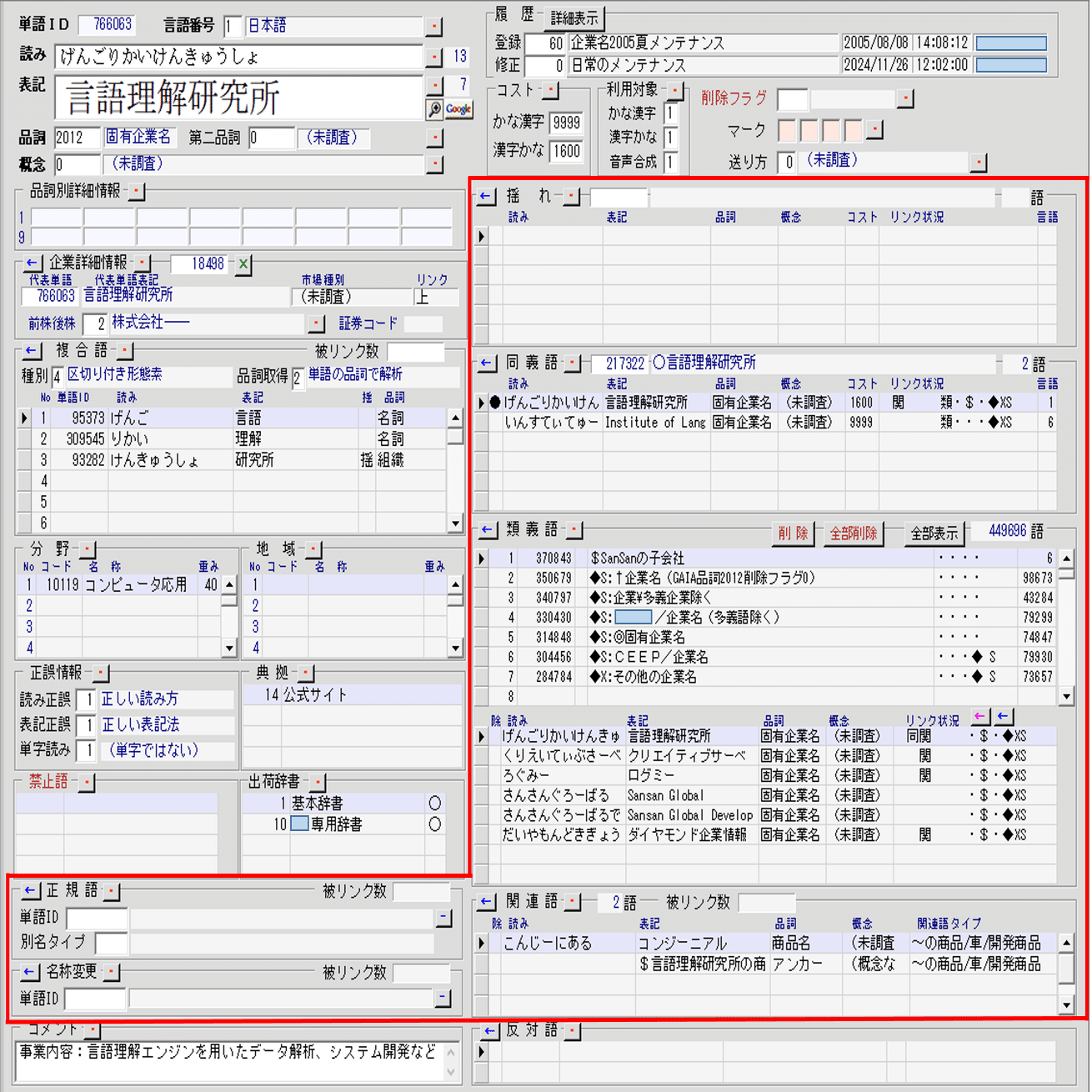Click scroll-down arrow of 類義語 list
This screenshot has height=1092, width=1092.
click(1066, 696)
